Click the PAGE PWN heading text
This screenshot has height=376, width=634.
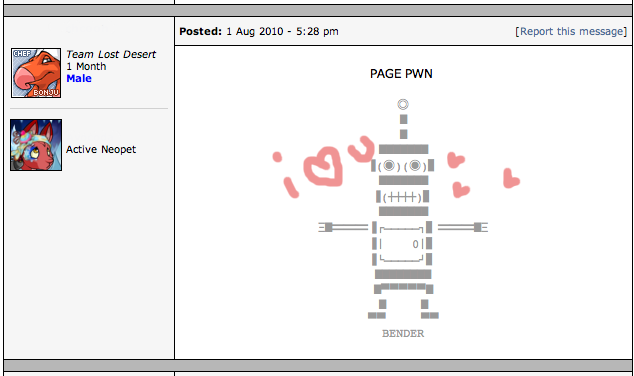(x=401, y=74)
